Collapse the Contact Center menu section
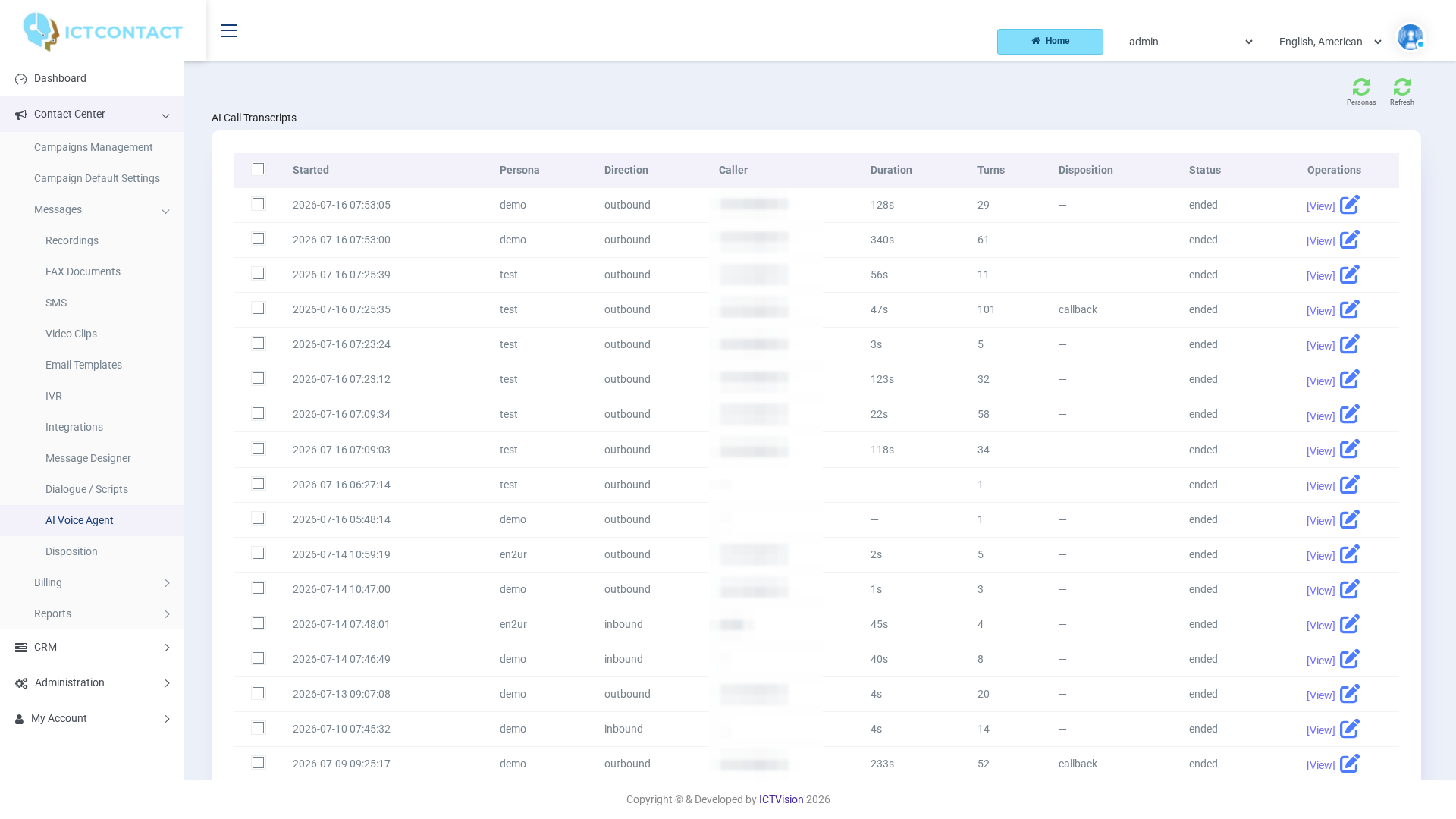The image size is (1456, 819). (x=92, y=115)
